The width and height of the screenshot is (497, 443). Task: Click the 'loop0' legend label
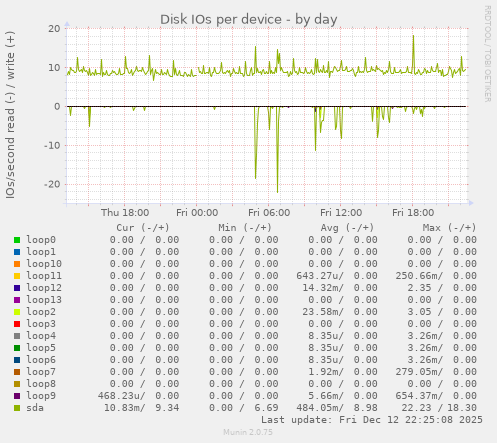tap(41, 240)
